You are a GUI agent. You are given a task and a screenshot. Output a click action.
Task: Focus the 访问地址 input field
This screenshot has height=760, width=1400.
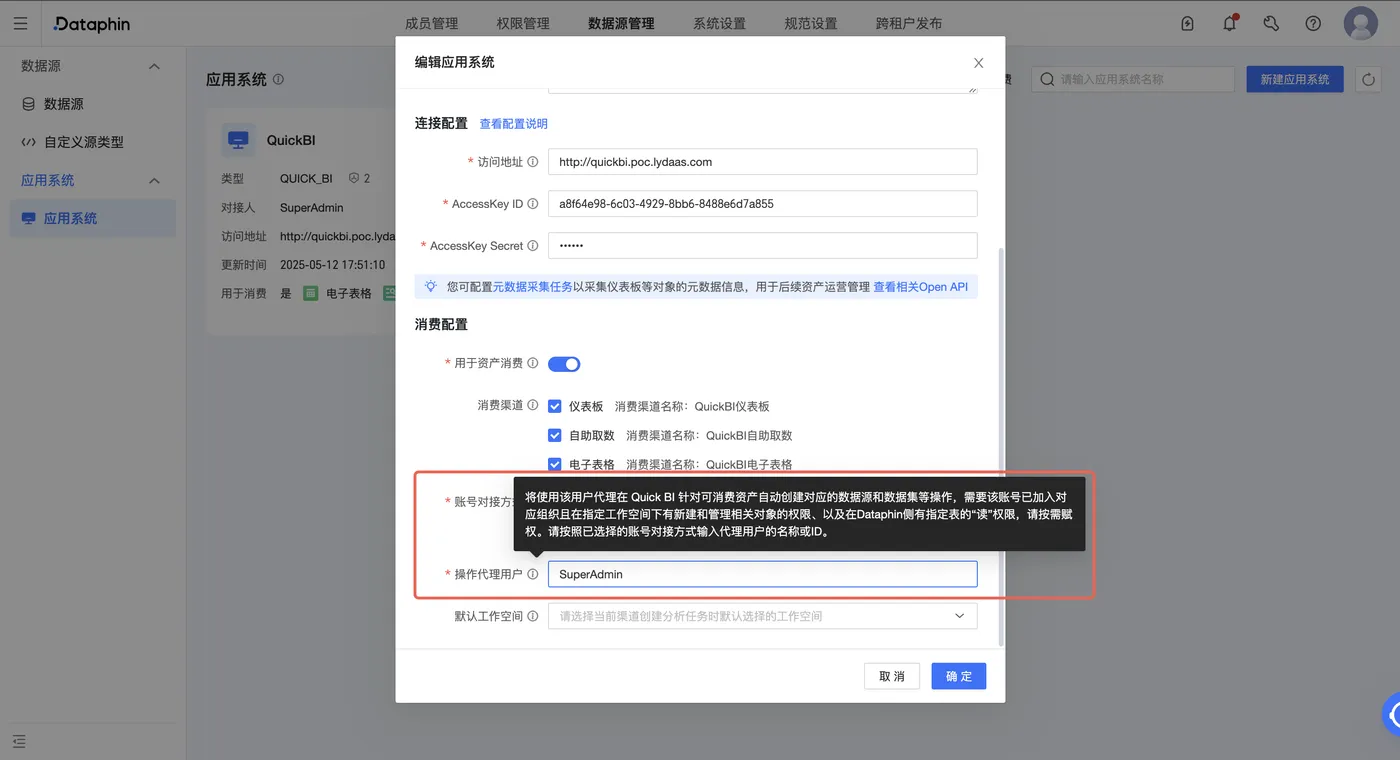(762, 162)
